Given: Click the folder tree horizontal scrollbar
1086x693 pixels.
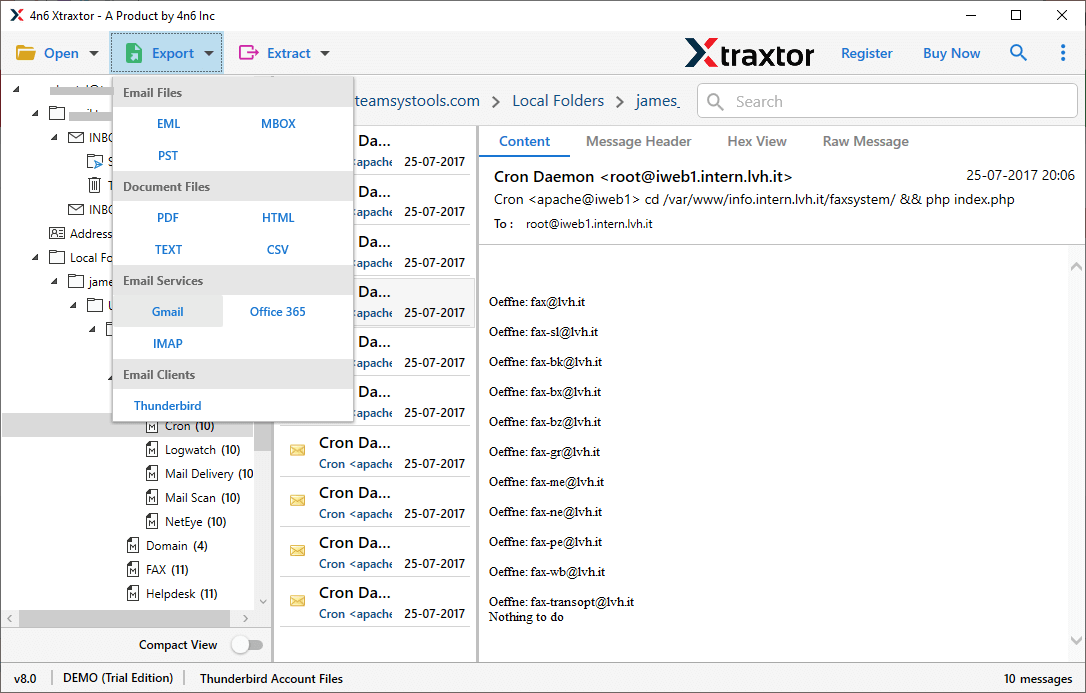Looking at the screenshot, I should point(127,618).
